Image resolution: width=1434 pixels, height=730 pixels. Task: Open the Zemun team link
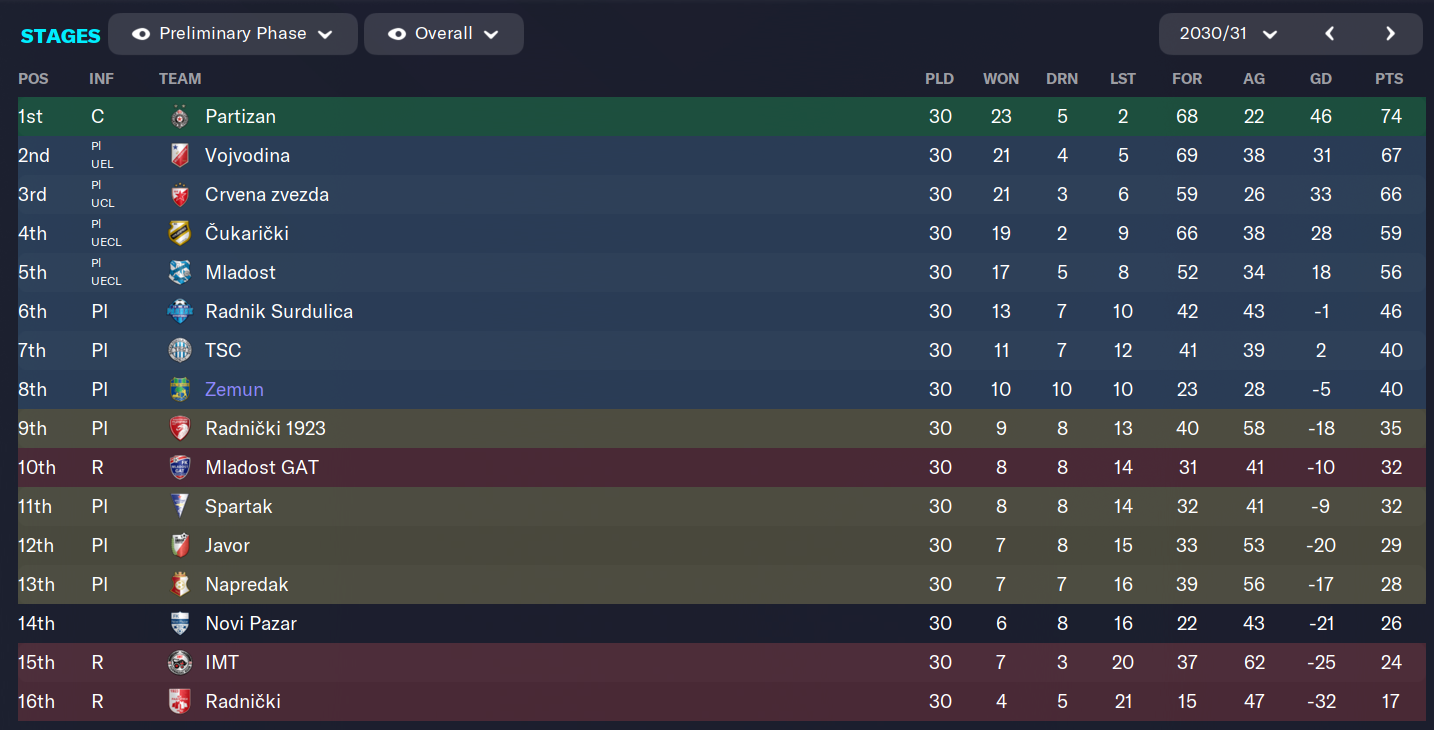[234, 390]
